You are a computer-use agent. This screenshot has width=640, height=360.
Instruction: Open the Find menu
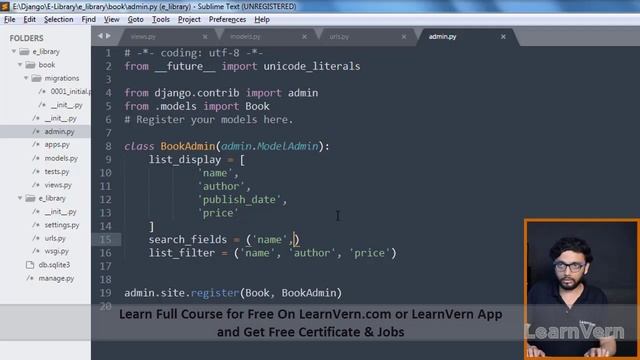89,20
